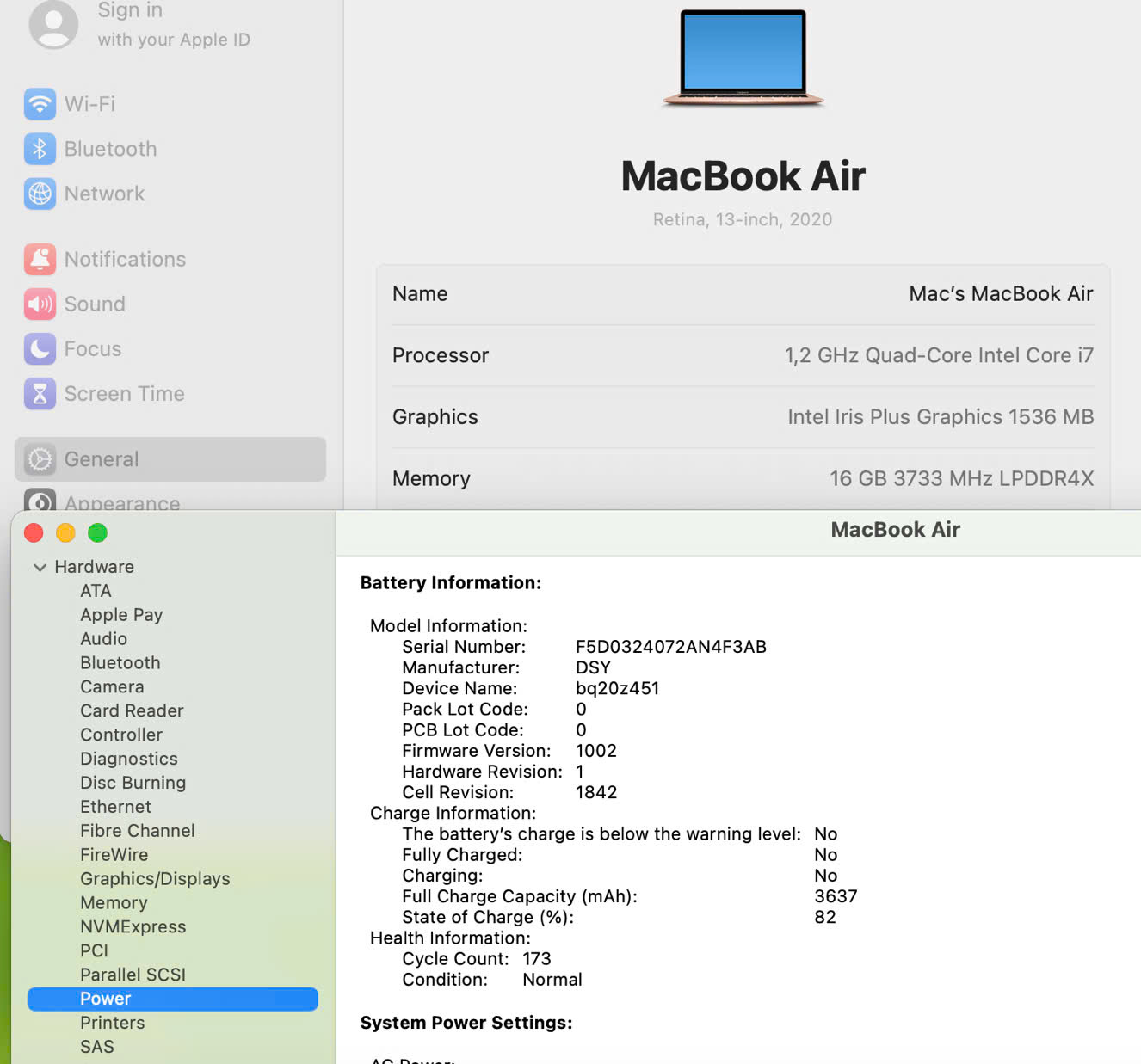The height and width of the screenshot is (1064, 1141).
Task: Open Graphics/Displays in System Information
Action: coord(155,878)
